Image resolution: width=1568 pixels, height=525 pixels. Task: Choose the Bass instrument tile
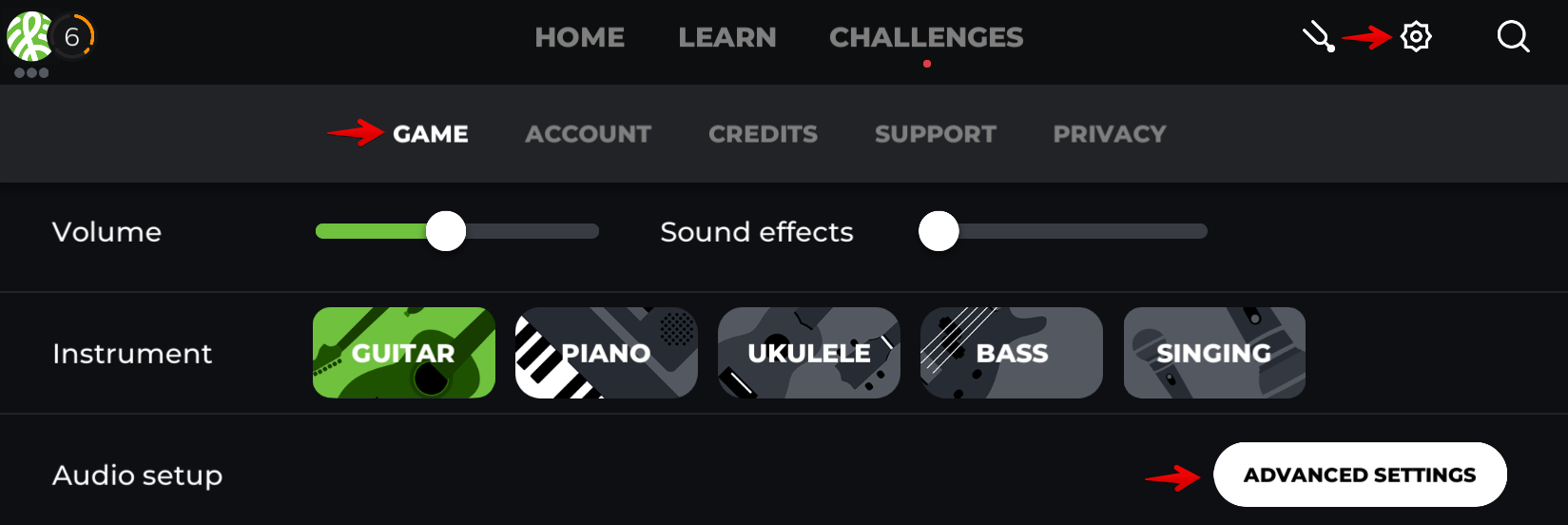[x=1012, y=353]
